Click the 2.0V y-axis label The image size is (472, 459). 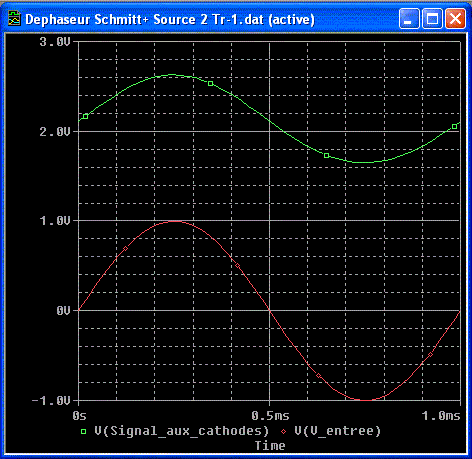(x=55, y=132)
